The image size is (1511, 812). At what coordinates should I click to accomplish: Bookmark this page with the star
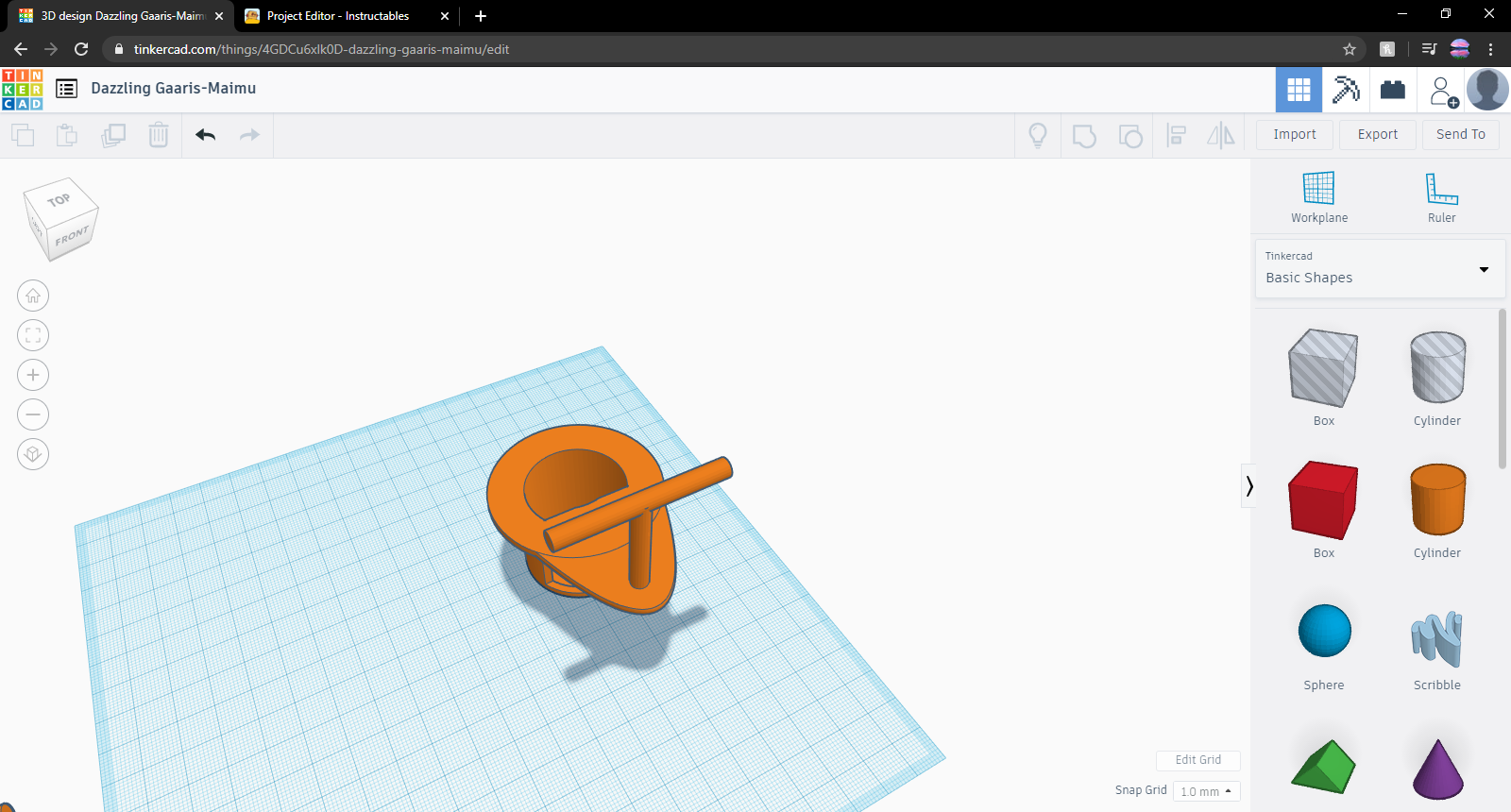(1350, 49)
